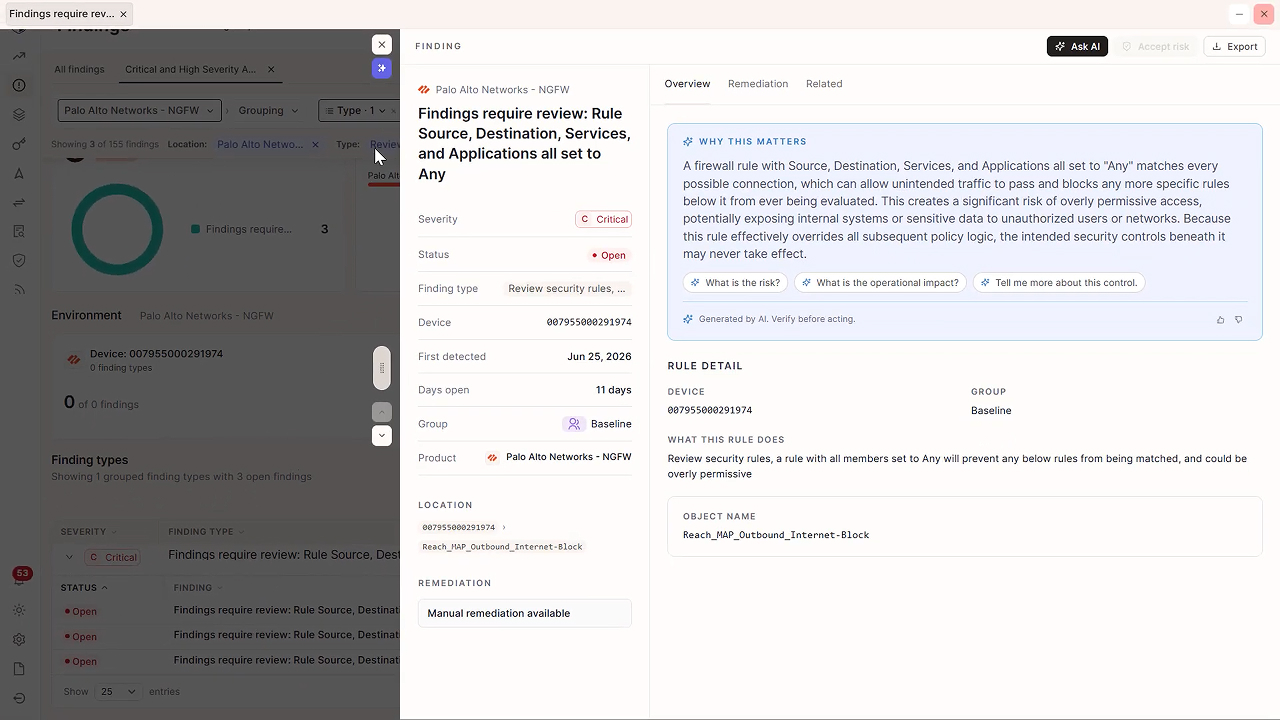Open the feed signal icon in sidebar
The image size is (1280, 720).
(x=19, y=290)
